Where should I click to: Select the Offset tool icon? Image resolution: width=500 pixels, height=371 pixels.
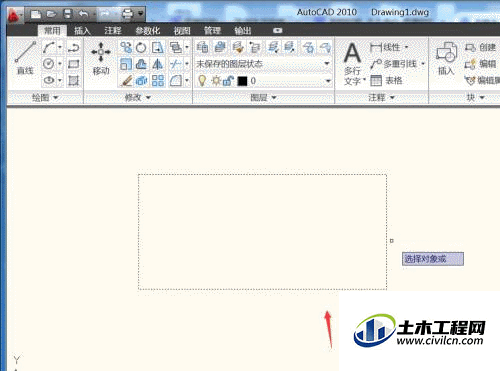[x=141, y=64]
